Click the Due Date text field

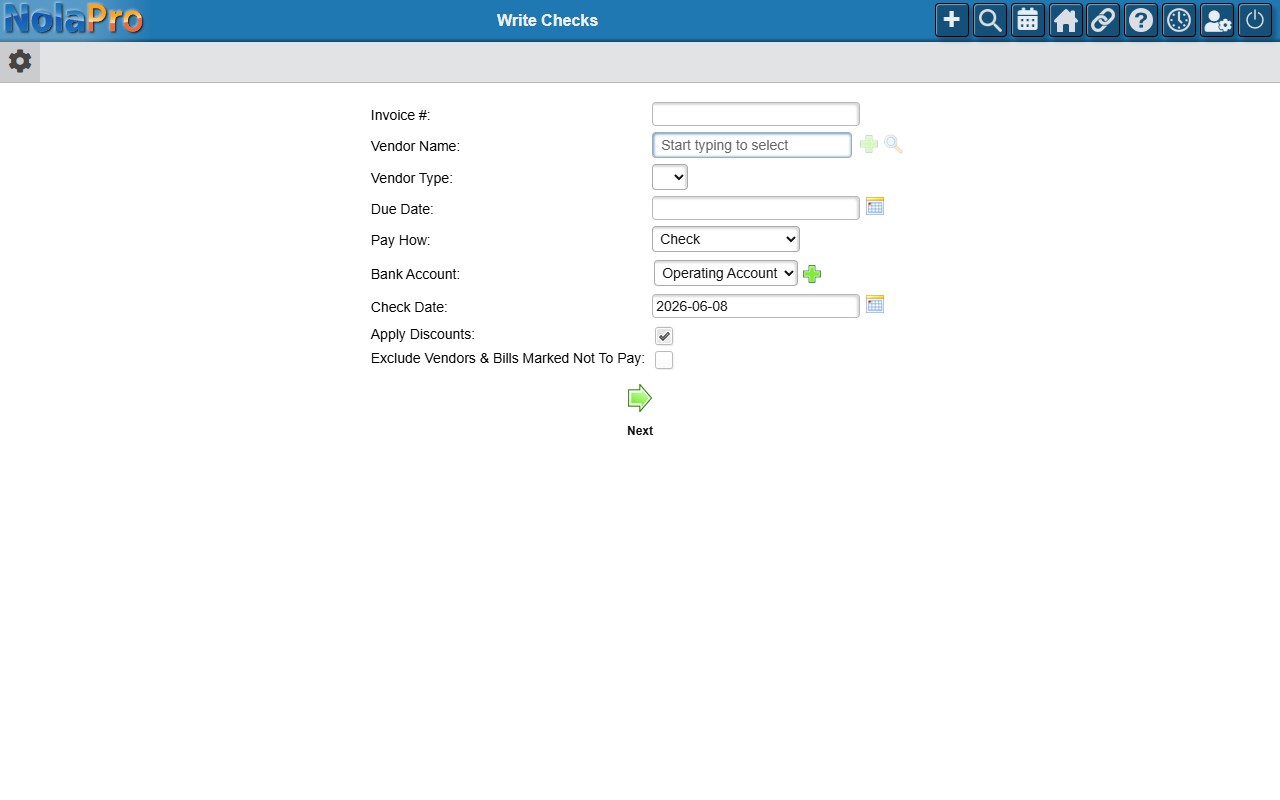point(756,208)
